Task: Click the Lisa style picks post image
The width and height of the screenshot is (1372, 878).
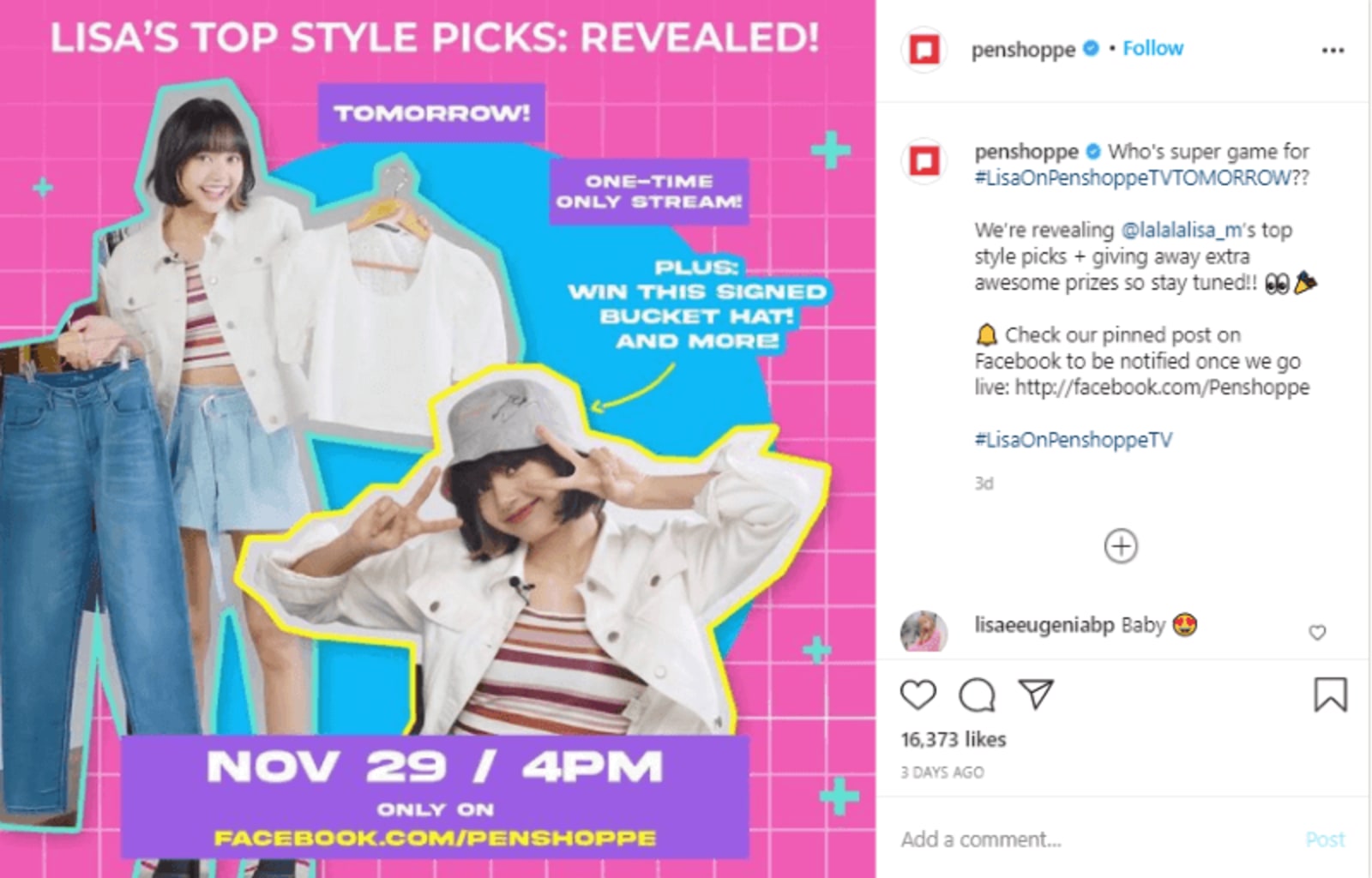Action: [x=437, y=439]
